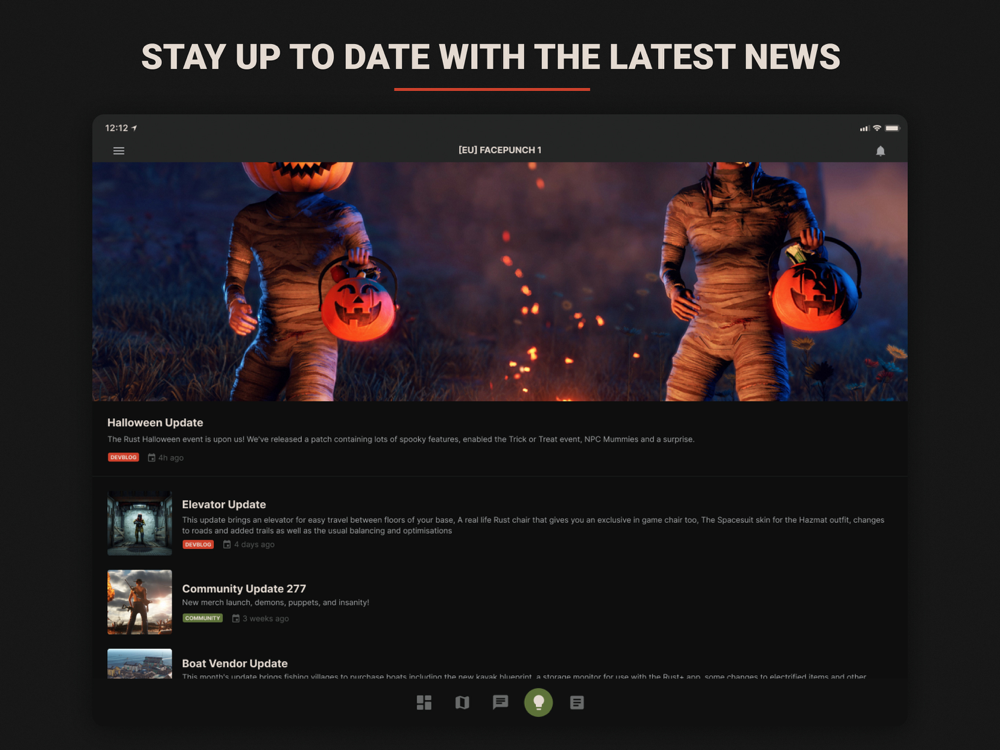The image size is (1000, 750).
Task: Open the notes list tab icon
Action: (577, 702)
